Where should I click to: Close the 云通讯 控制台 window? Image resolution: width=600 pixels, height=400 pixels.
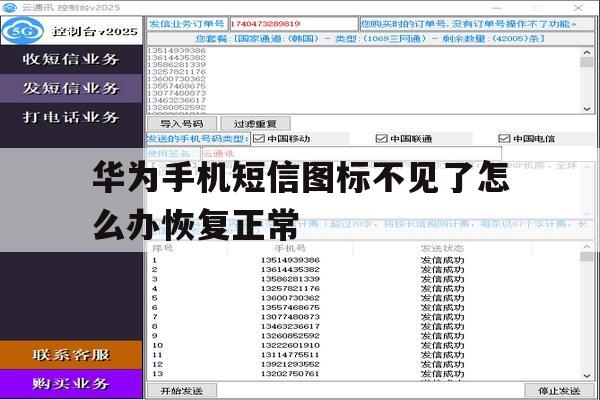click(x=578, y=7)
